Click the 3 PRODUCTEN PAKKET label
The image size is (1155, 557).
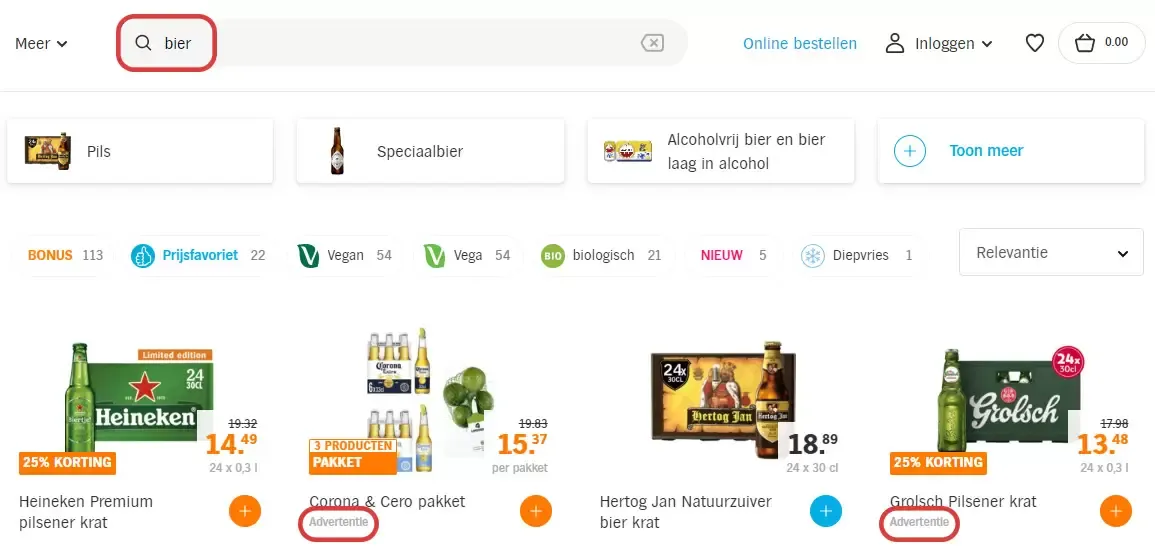coord(353,455)
